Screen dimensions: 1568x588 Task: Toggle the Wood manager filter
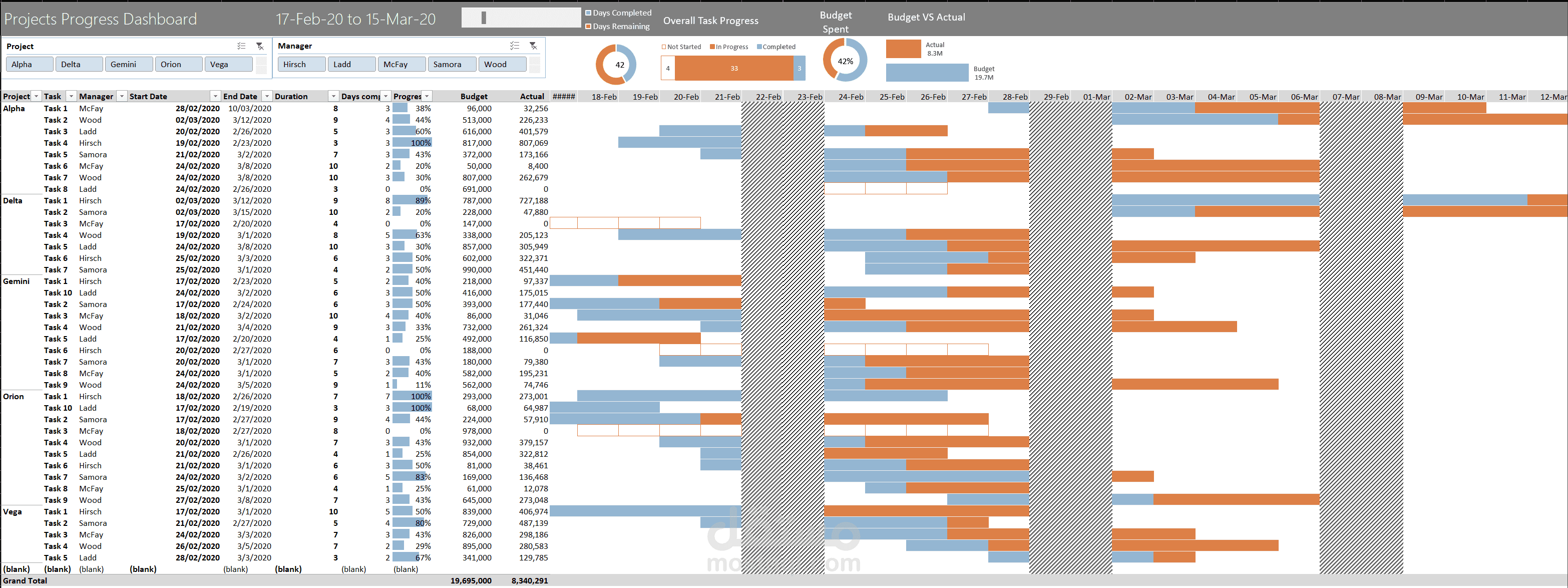tap(502, 64)
